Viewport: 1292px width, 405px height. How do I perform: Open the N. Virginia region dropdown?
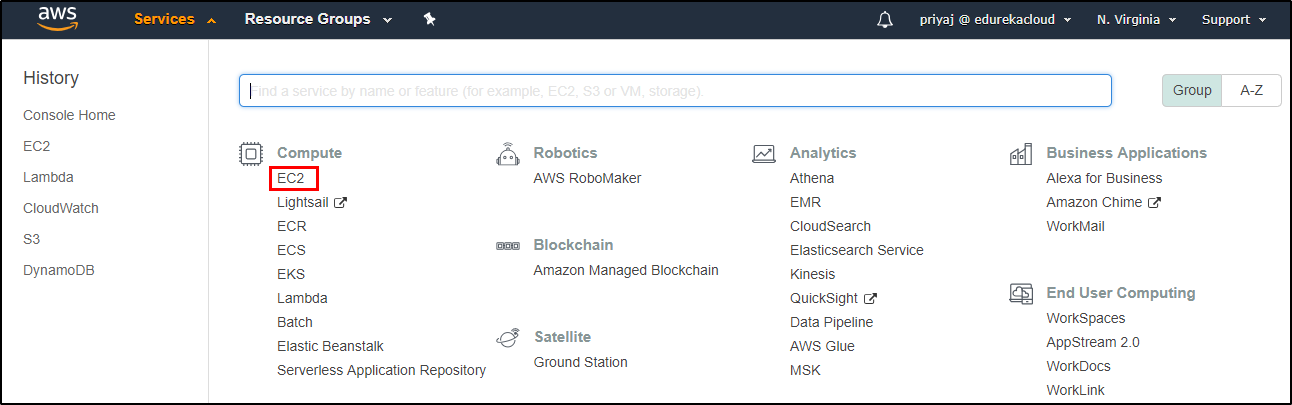(x=1136, y=20)
